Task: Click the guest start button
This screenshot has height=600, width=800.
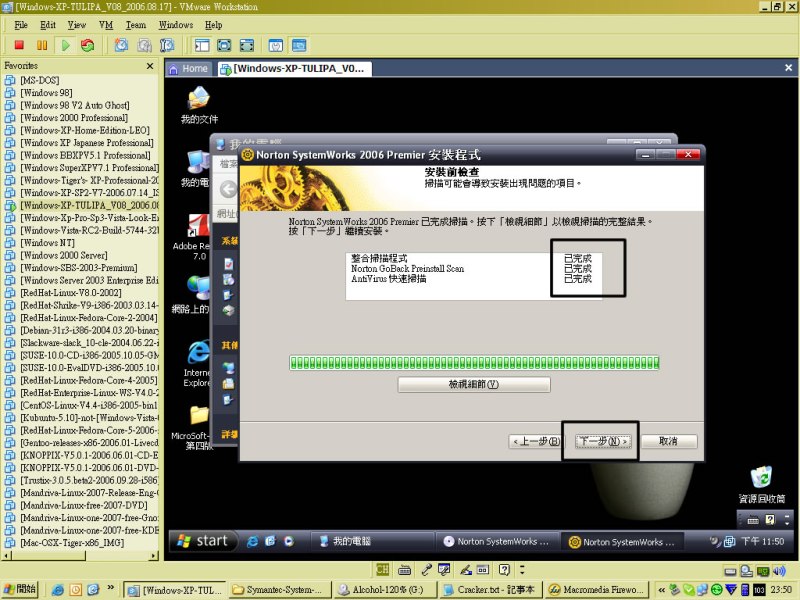Action: 203,541
